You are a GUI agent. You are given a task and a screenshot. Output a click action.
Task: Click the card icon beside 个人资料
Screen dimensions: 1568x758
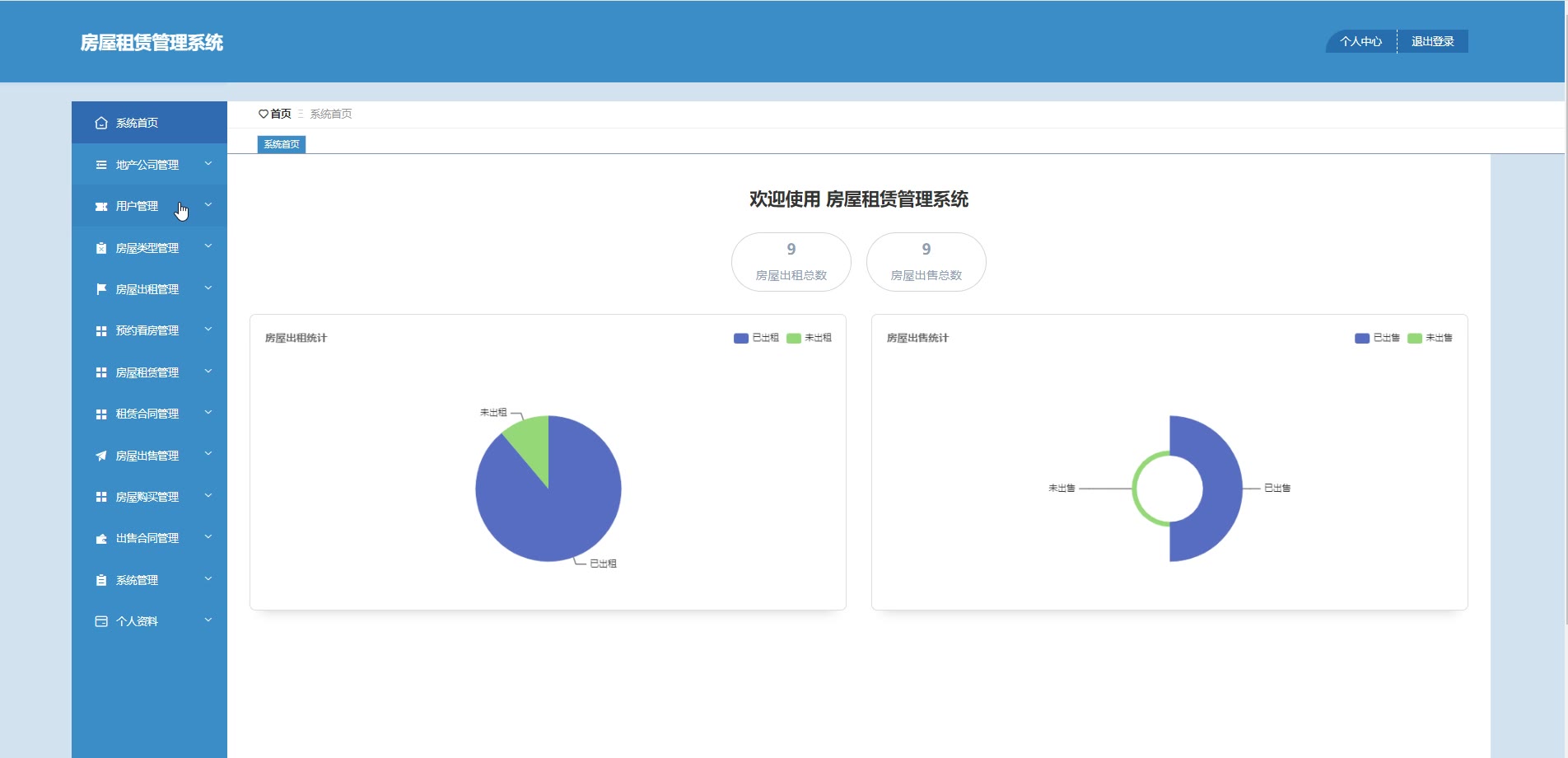pos(101,621)
